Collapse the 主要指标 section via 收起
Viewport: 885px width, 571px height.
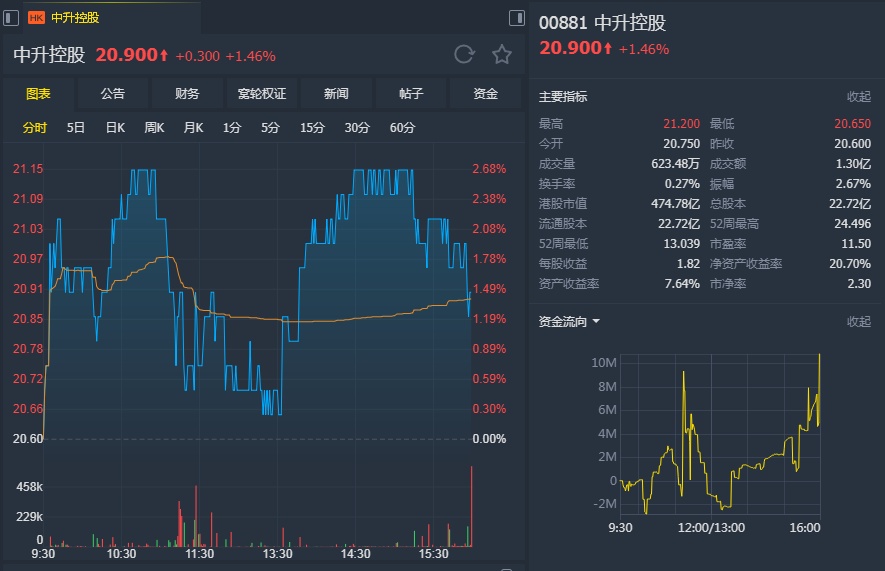pyautogui.click(x=858, y=96)
